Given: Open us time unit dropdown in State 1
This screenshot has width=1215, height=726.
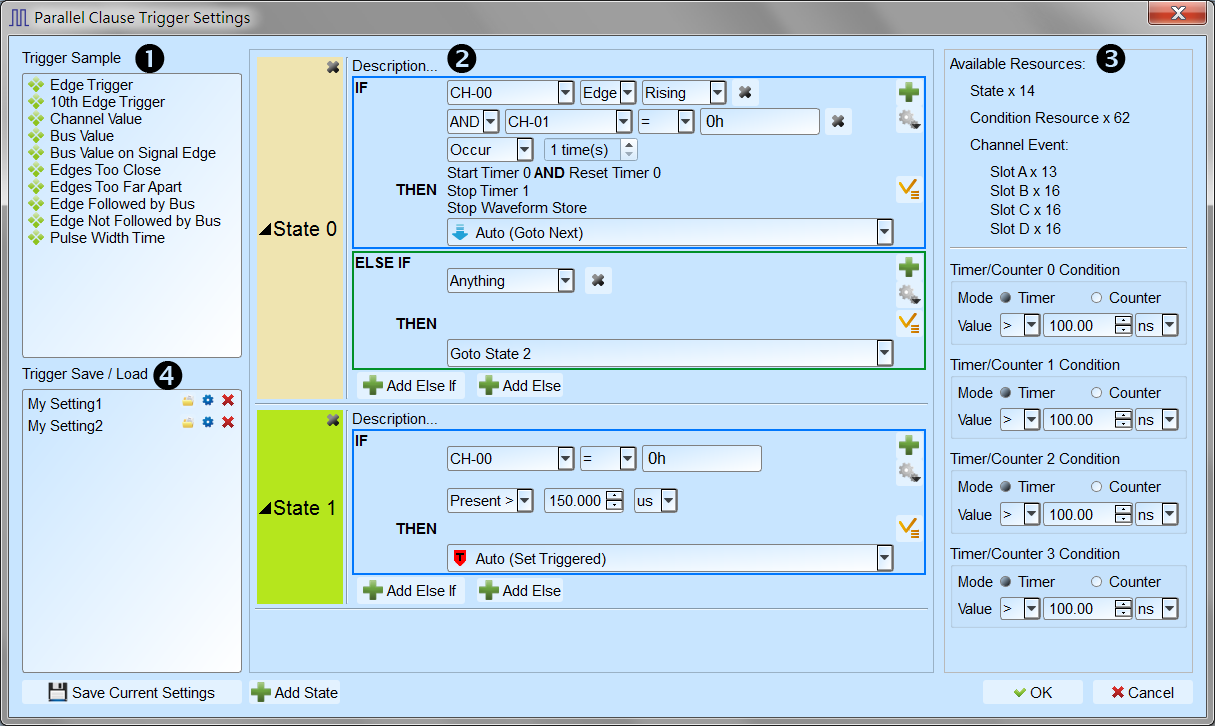Looking at the screenshot, I should (x=668, y=501).
